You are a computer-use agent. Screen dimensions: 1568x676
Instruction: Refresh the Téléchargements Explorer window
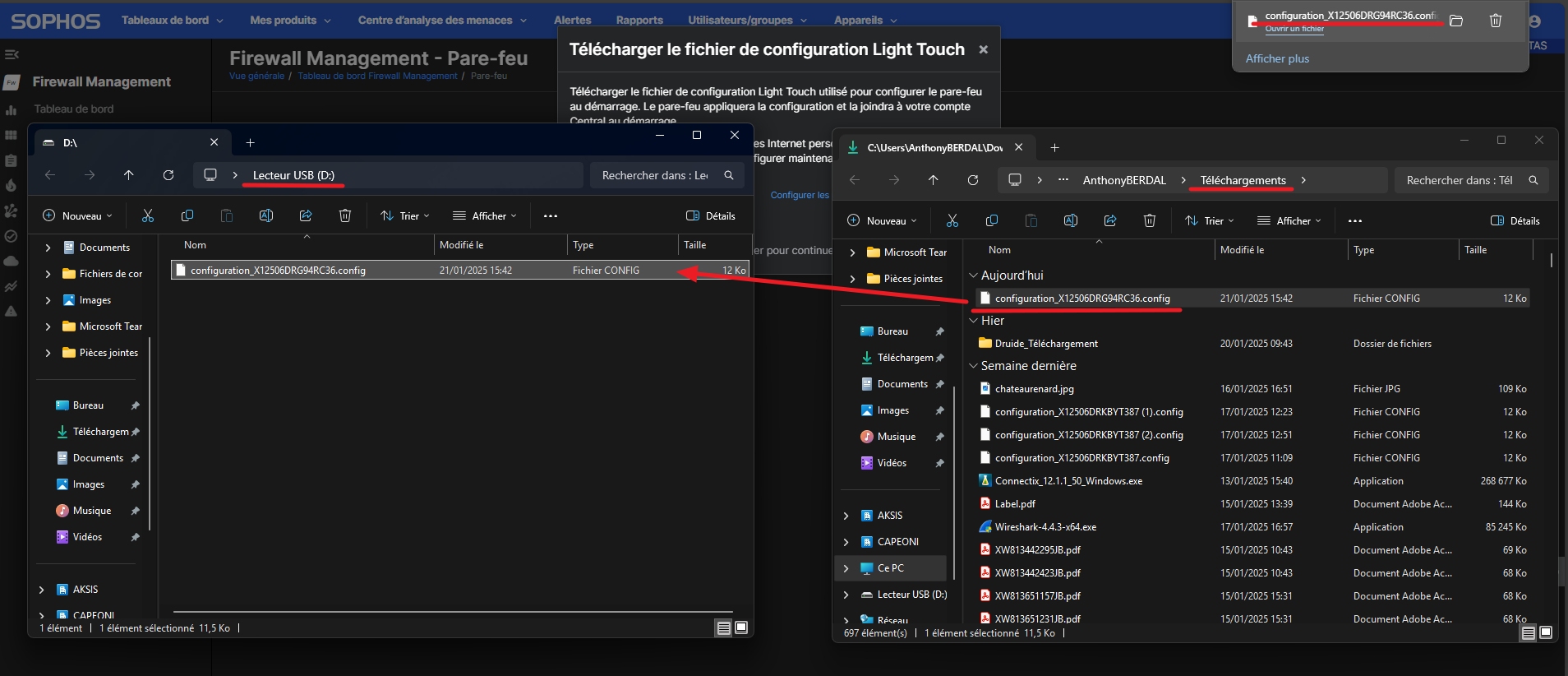point(973,180)
